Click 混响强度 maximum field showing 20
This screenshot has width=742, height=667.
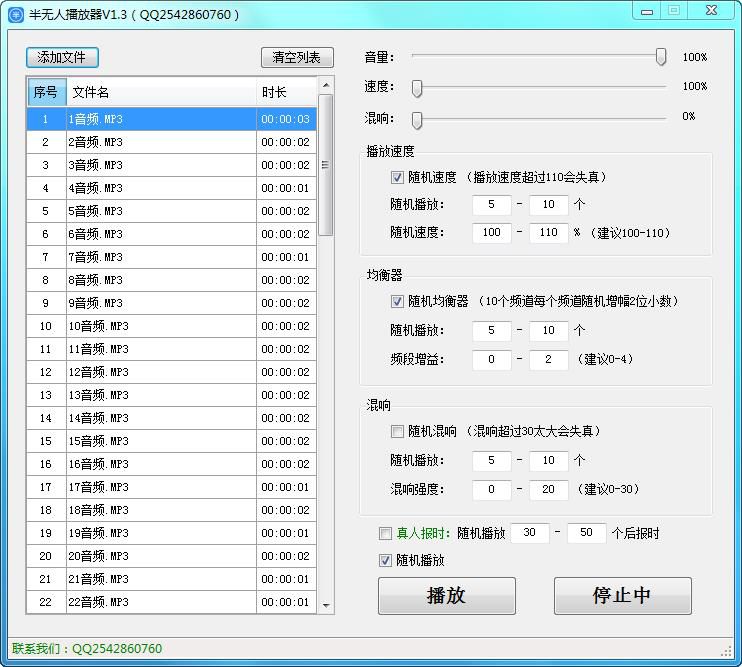click(548, 490)
